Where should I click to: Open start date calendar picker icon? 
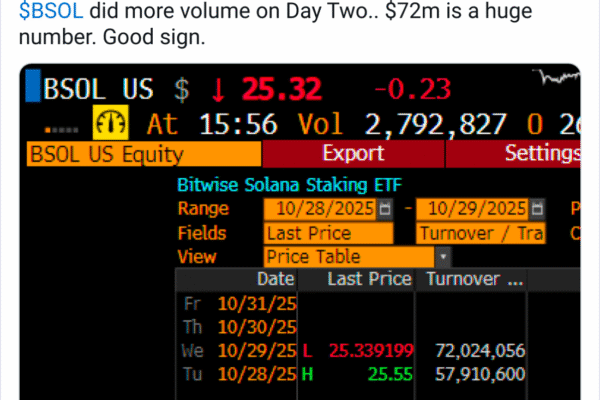point(386,209)
